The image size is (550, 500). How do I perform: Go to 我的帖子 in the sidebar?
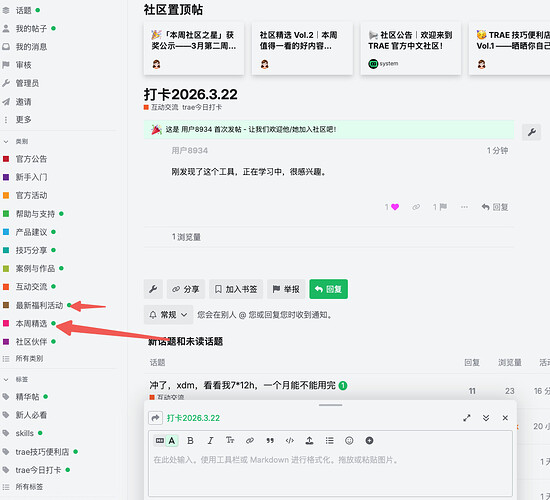tap(31, 28)
